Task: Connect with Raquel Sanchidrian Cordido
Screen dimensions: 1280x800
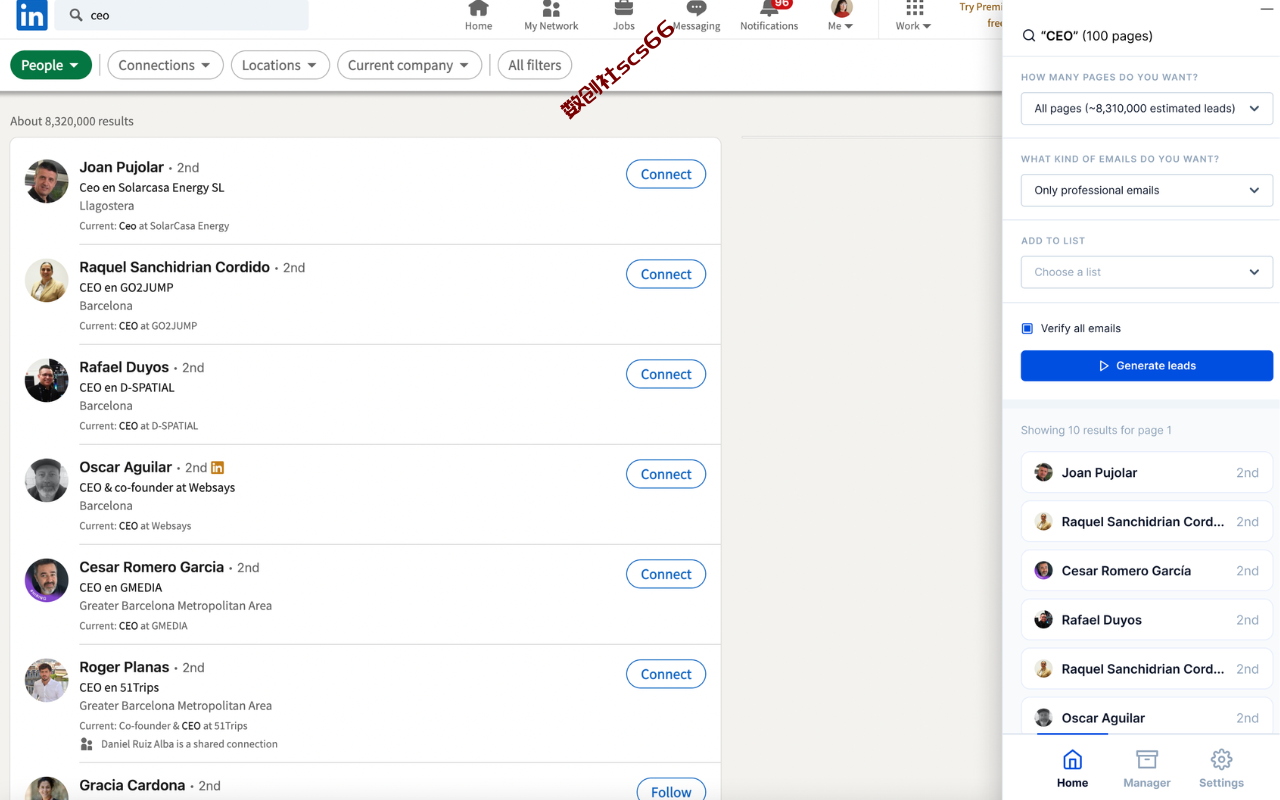Action: 666,274
